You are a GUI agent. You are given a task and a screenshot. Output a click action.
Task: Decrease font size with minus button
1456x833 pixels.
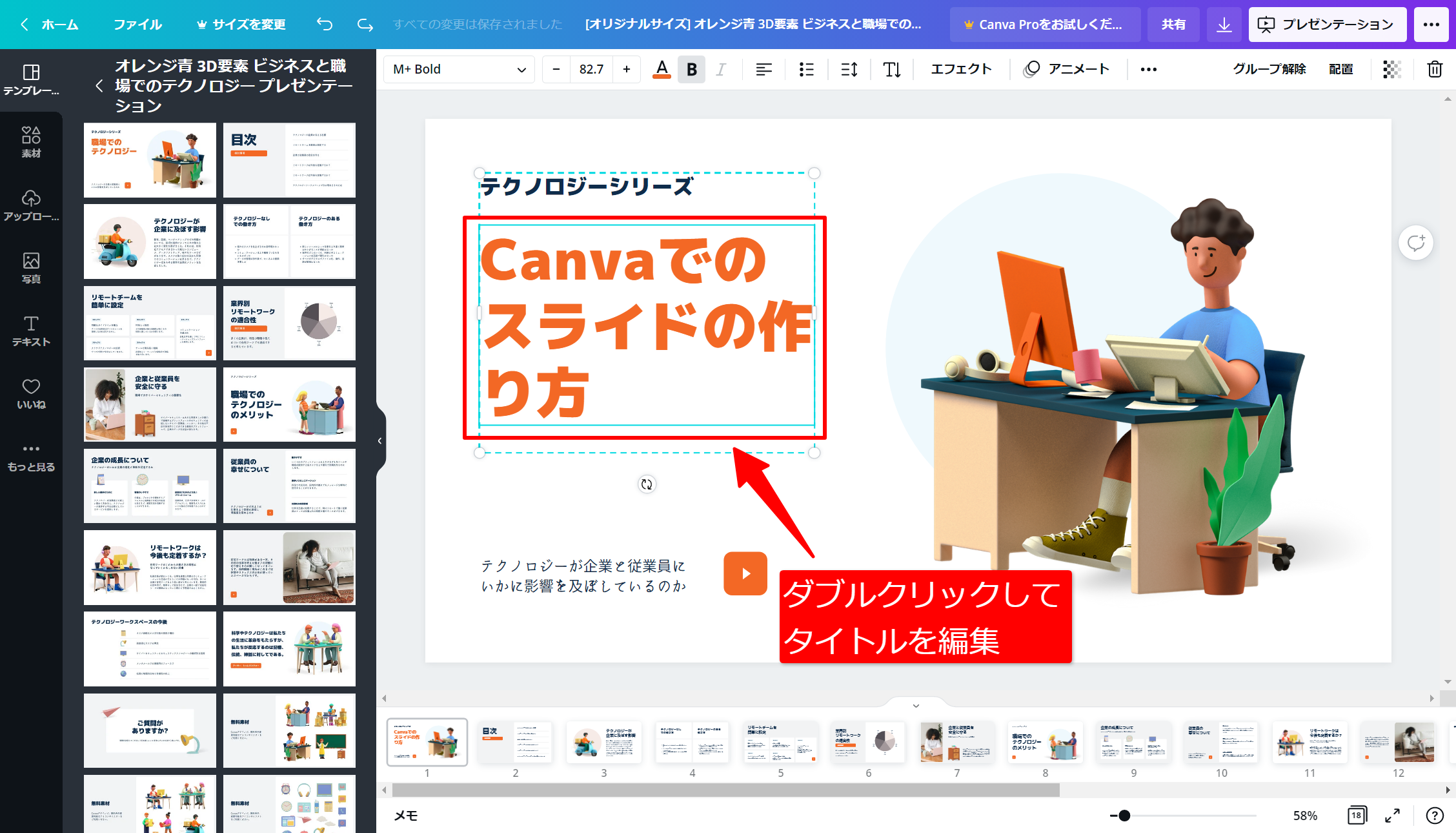click(x=556, y=69)
